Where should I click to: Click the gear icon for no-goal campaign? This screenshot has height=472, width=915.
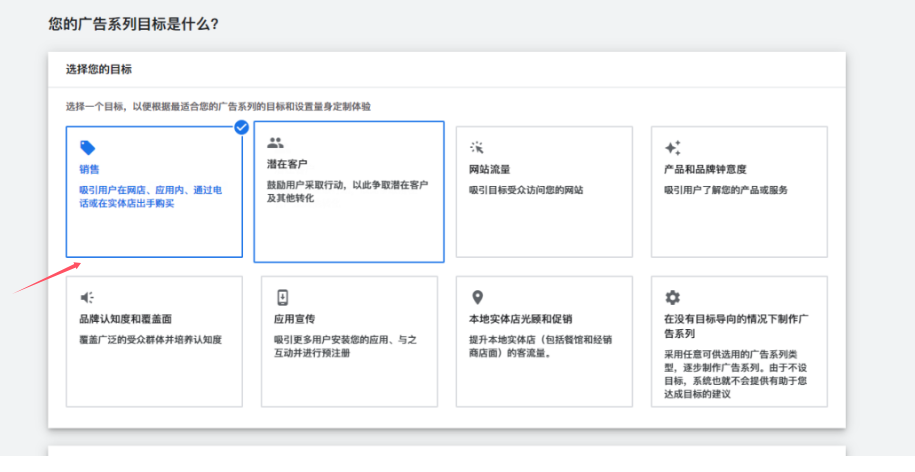(672, 297)
